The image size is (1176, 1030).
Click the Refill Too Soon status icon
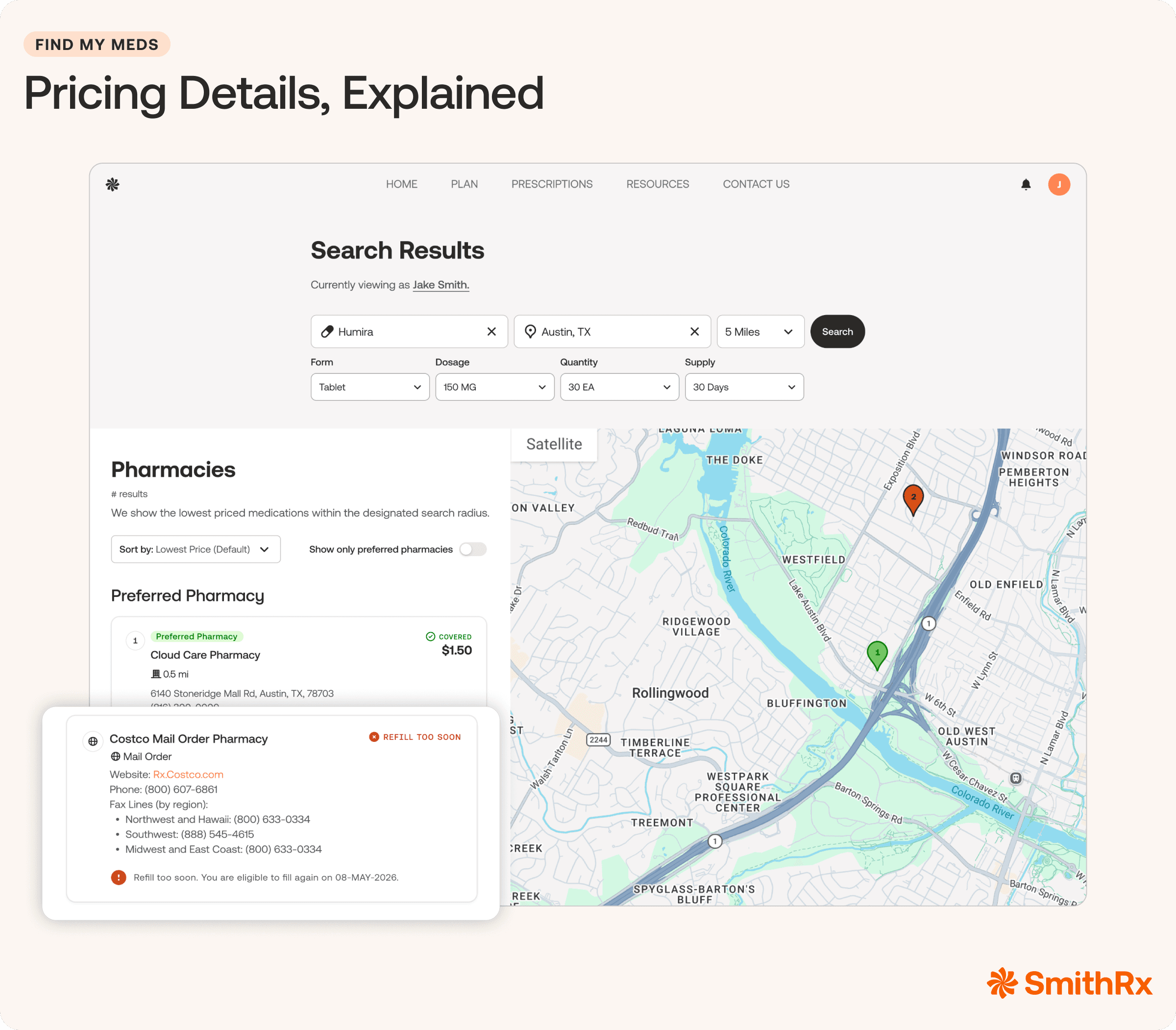tap(374, 737)
